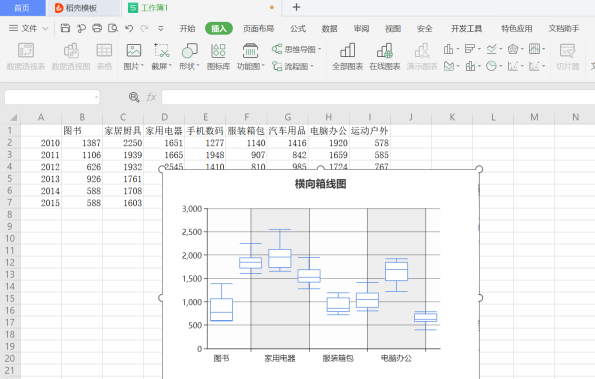Viewport: 595px width, 379px height.
Task: Click the plus button to open new tab
Action: (296, 7)
